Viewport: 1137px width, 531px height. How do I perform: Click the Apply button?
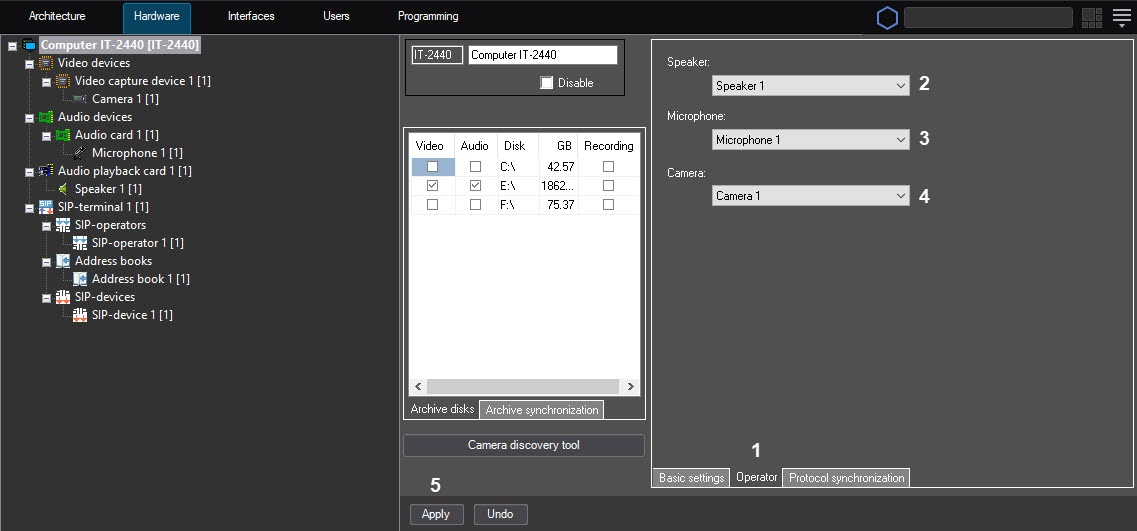coord(436,514)
